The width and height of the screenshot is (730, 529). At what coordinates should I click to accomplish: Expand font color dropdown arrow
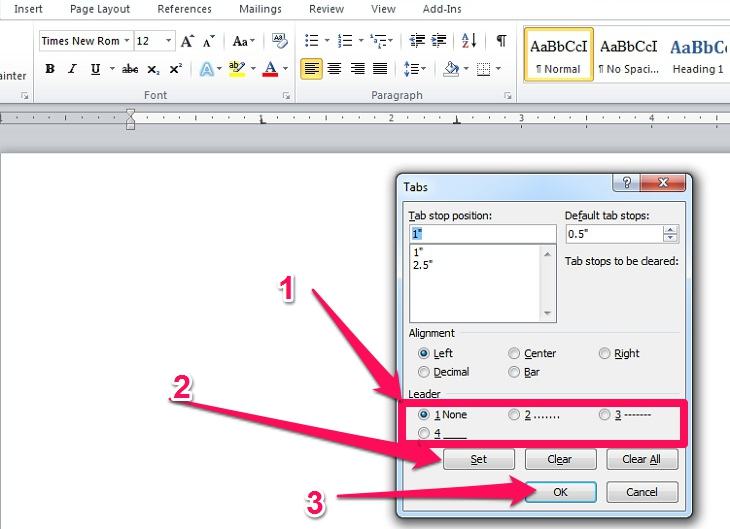(285, 69)
